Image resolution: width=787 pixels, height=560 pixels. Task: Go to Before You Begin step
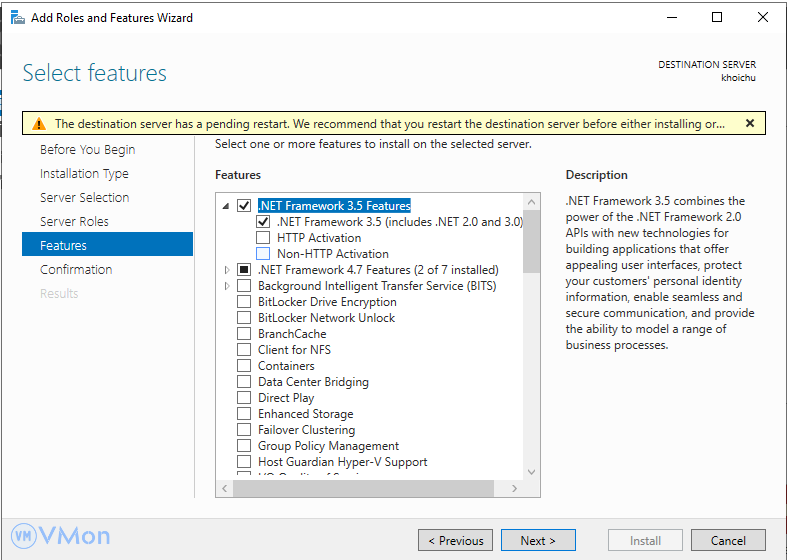point(87,150)
